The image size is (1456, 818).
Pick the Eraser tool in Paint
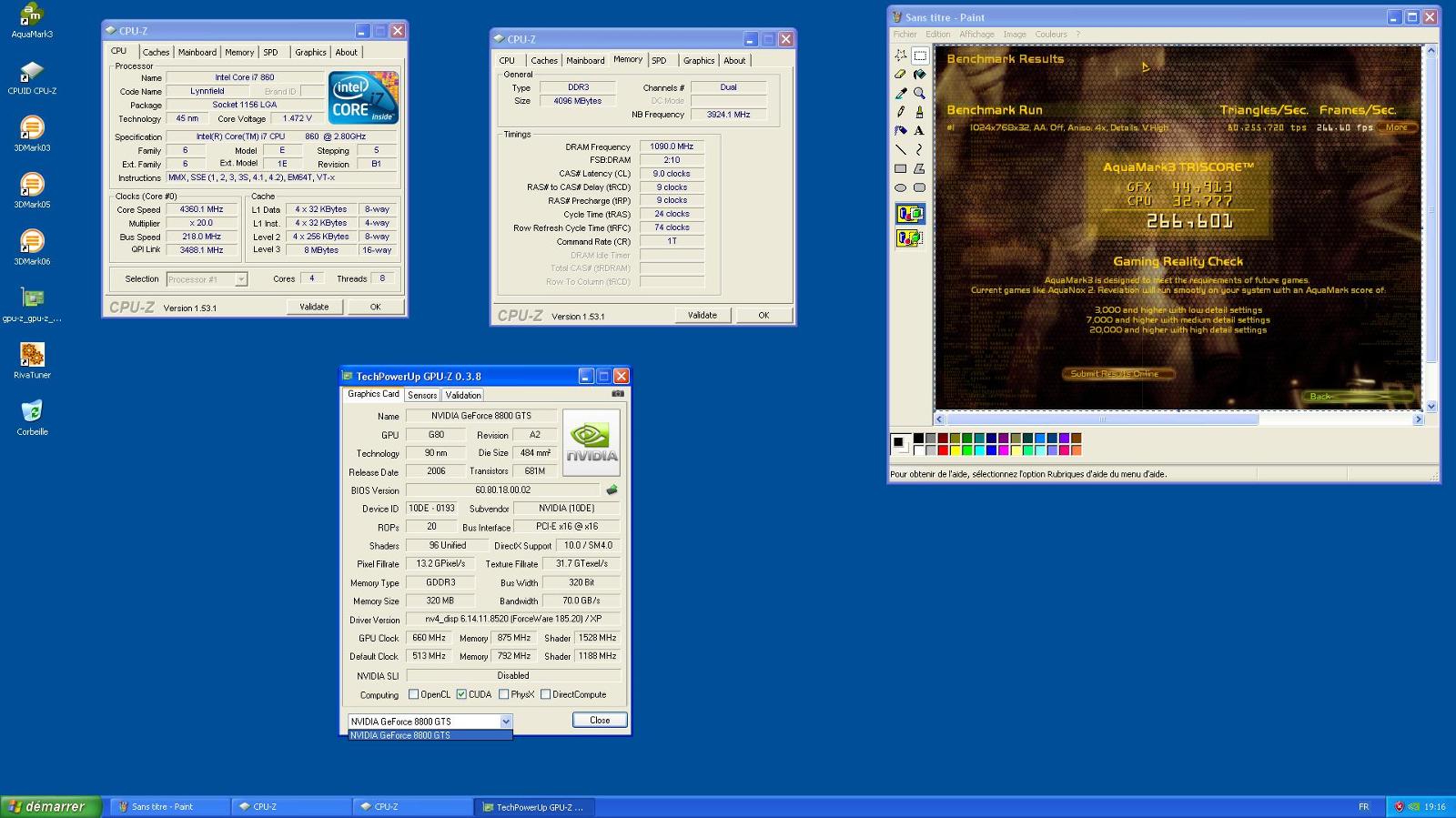901,75
